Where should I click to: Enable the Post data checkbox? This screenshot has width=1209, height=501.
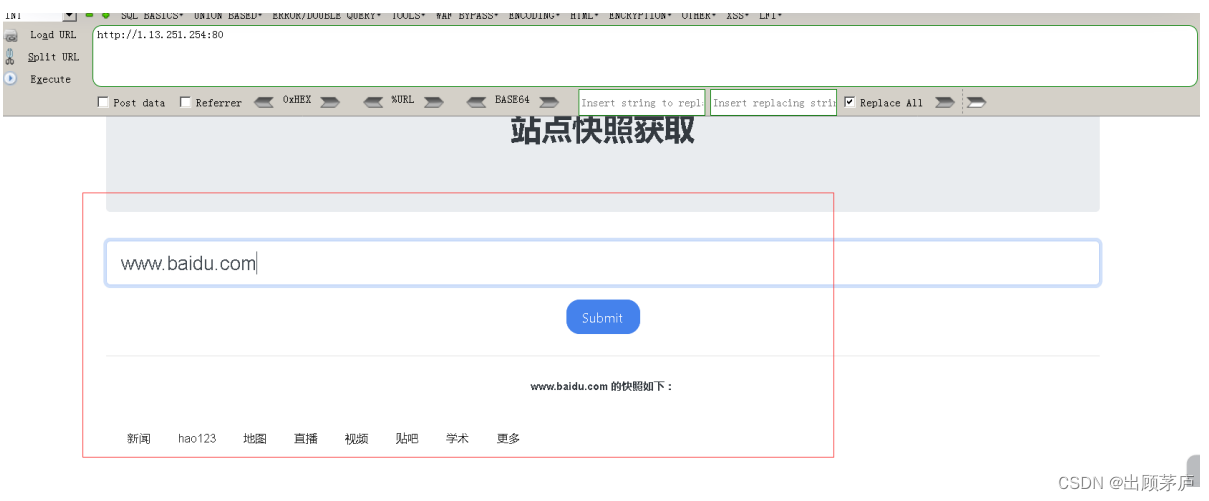point(103,102)
